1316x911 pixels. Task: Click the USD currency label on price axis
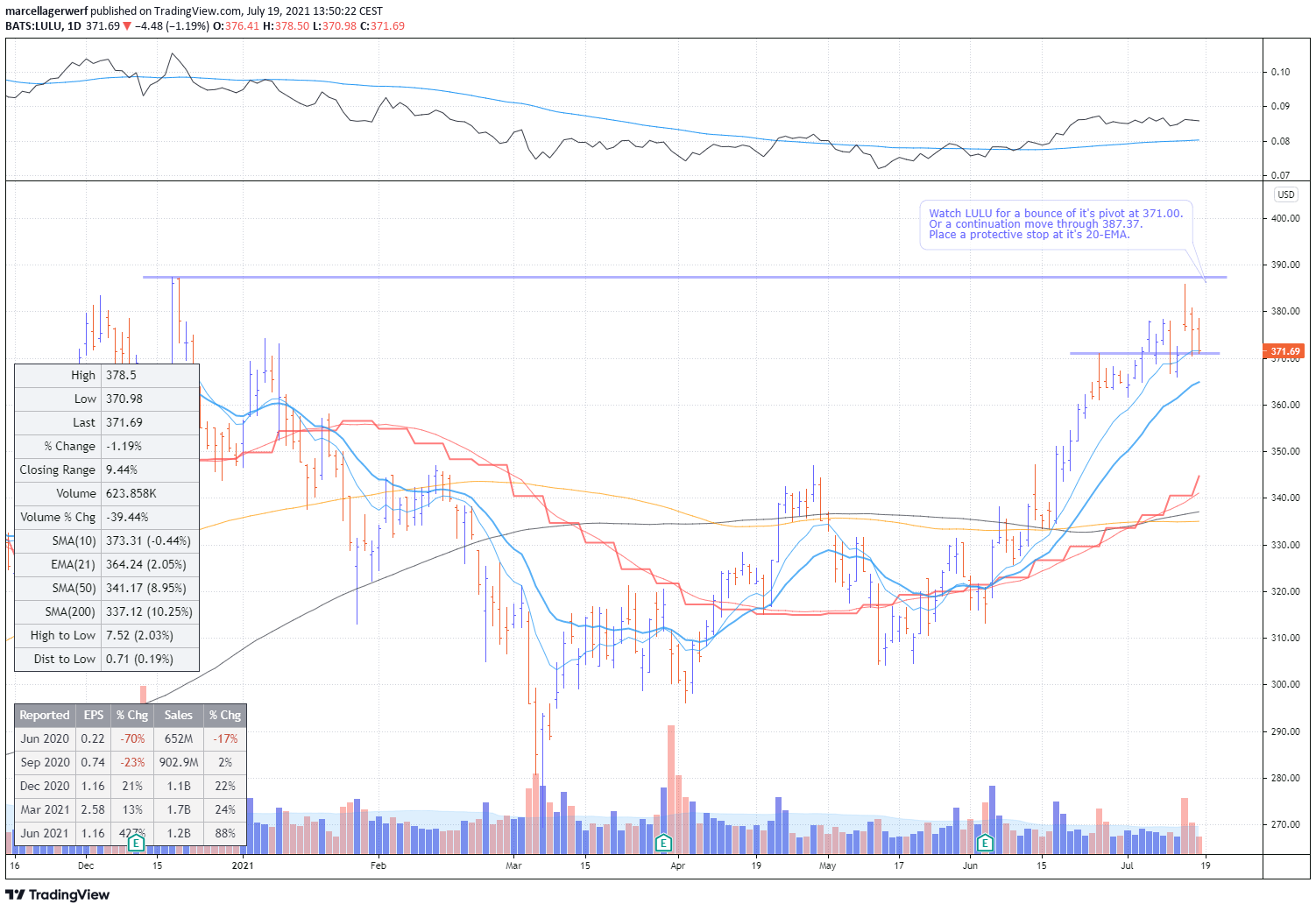pos(1285,194)
